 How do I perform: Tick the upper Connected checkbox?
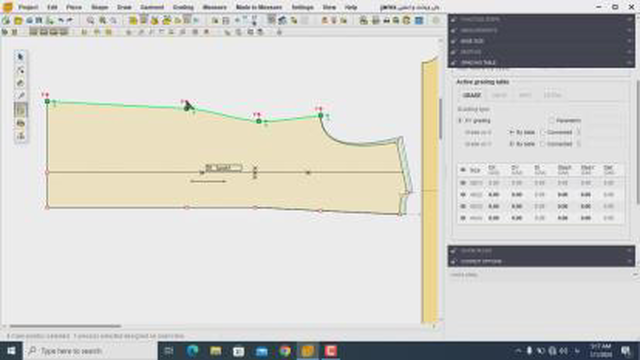click(x=543, y=132)
